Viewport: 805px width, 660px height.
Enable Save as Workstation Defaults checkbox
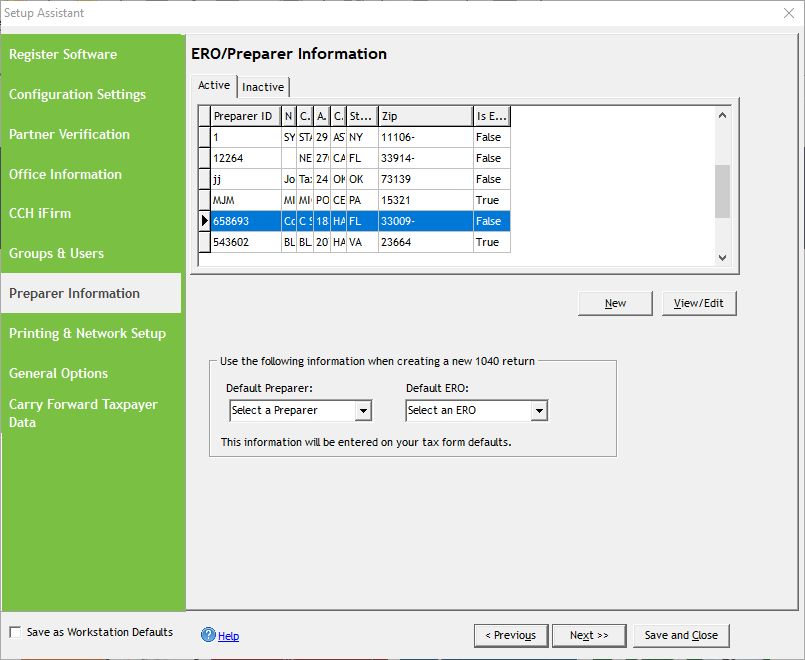(14, 632)
